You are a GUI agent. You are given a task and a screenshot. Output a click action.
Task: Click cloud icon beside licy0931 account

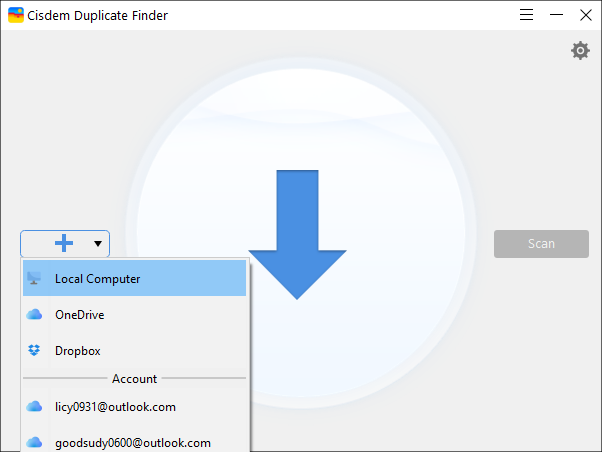click(34, 406)
